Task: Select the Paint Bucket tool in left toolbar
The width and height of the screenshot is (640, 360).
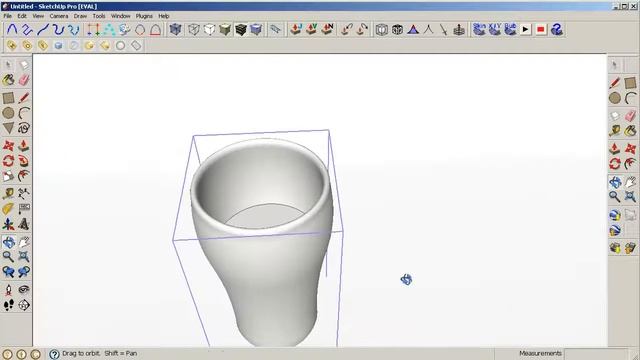Action: click(8, 80)
